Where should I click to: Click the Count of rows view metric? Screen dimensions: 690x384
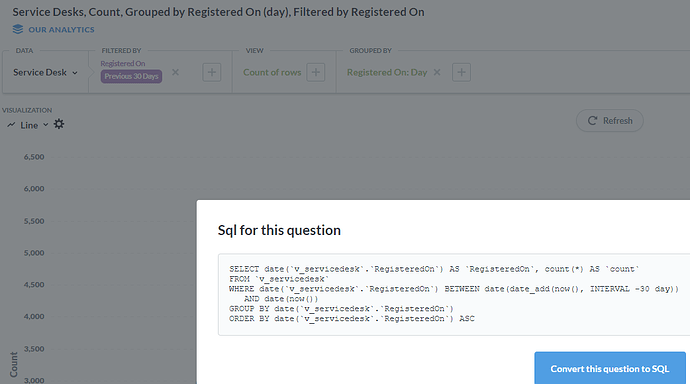pos(272,72)
